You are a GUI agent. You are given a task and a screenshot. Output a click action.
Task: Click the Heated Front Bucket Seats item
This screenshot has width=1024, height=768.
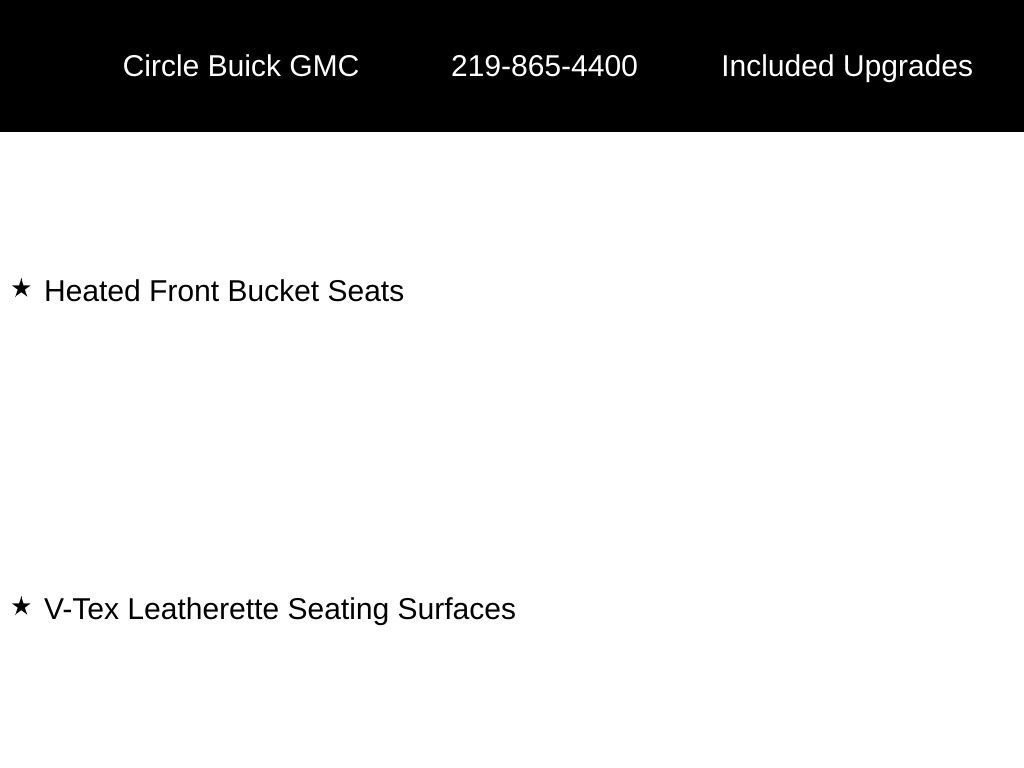pyautogui.click(x=224, y=291)
